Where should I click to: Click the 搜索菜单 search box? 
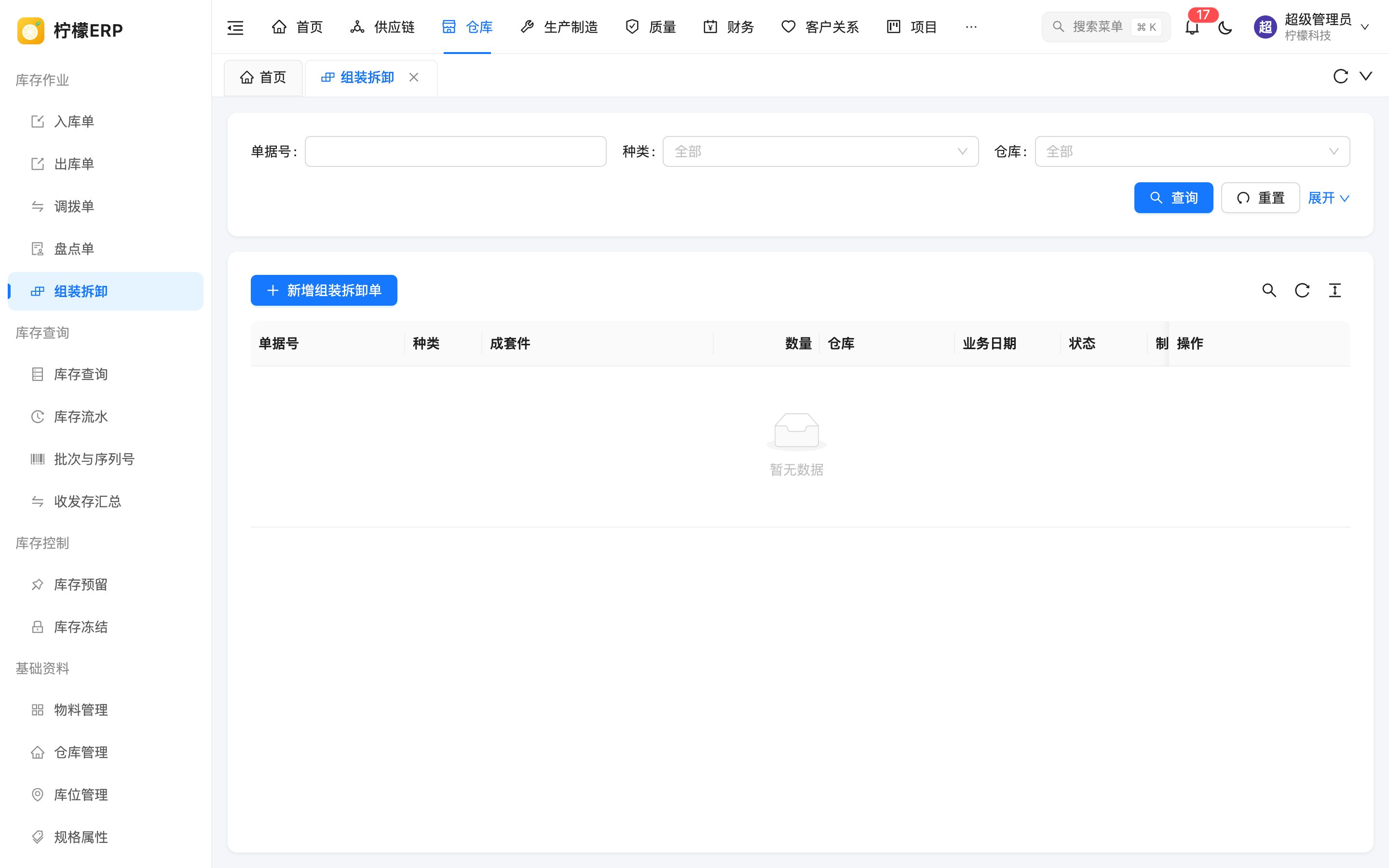point(1106,27)
